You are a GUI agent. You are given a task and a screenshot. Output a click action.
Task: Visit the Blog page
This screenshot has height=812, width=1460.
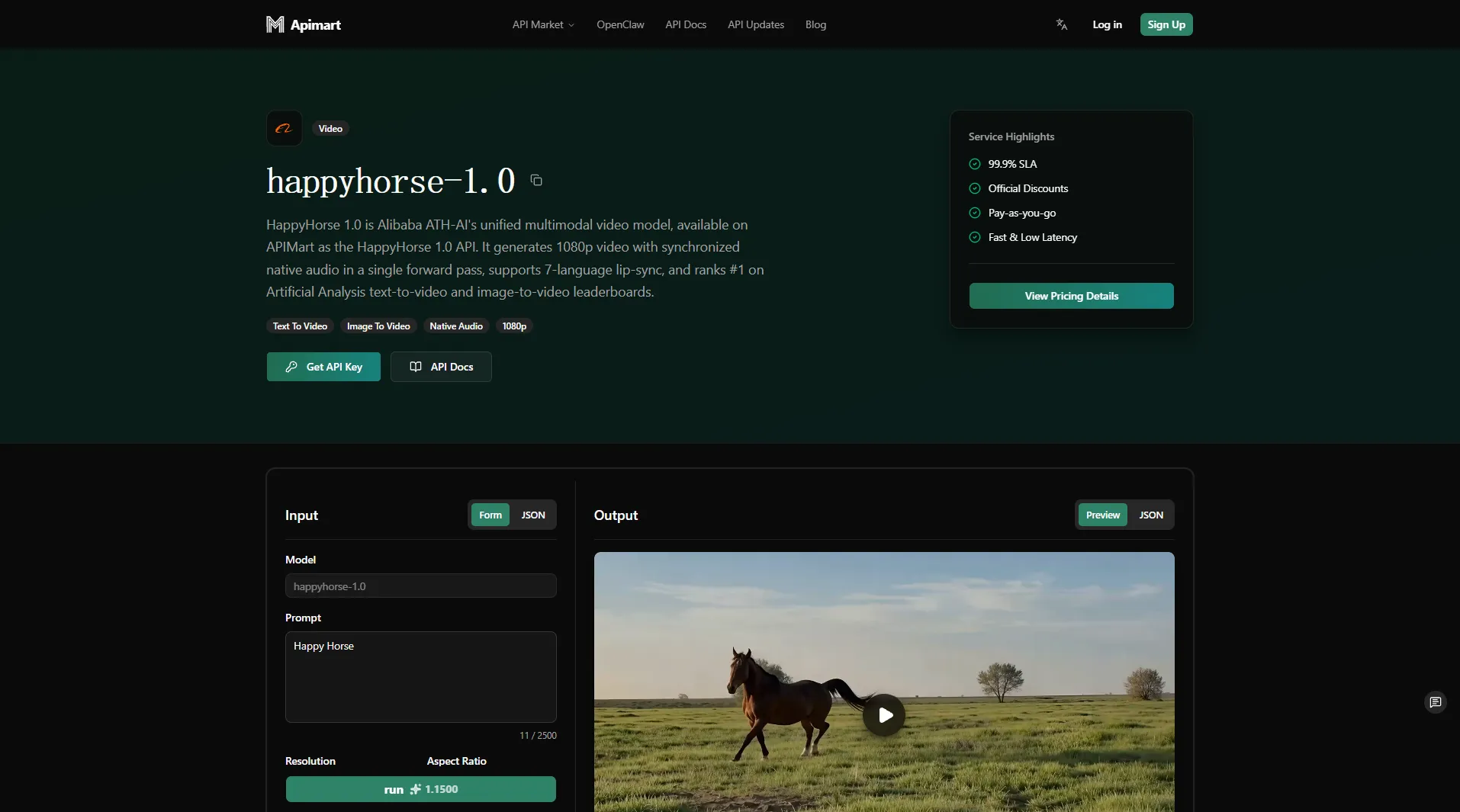point(815,24)
